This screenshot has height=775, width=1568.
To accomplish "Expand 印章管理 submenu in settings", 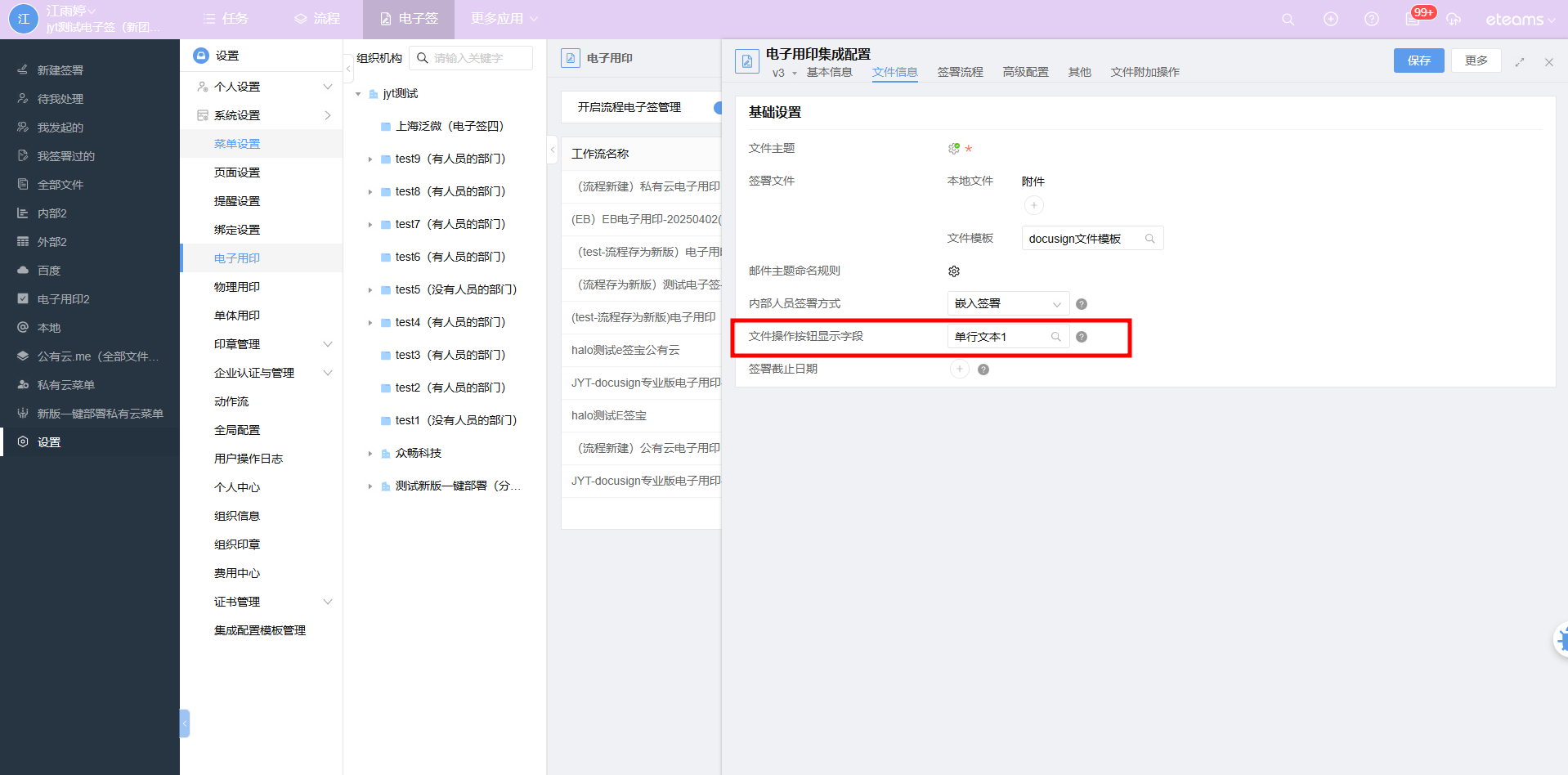I will [327, 344].
